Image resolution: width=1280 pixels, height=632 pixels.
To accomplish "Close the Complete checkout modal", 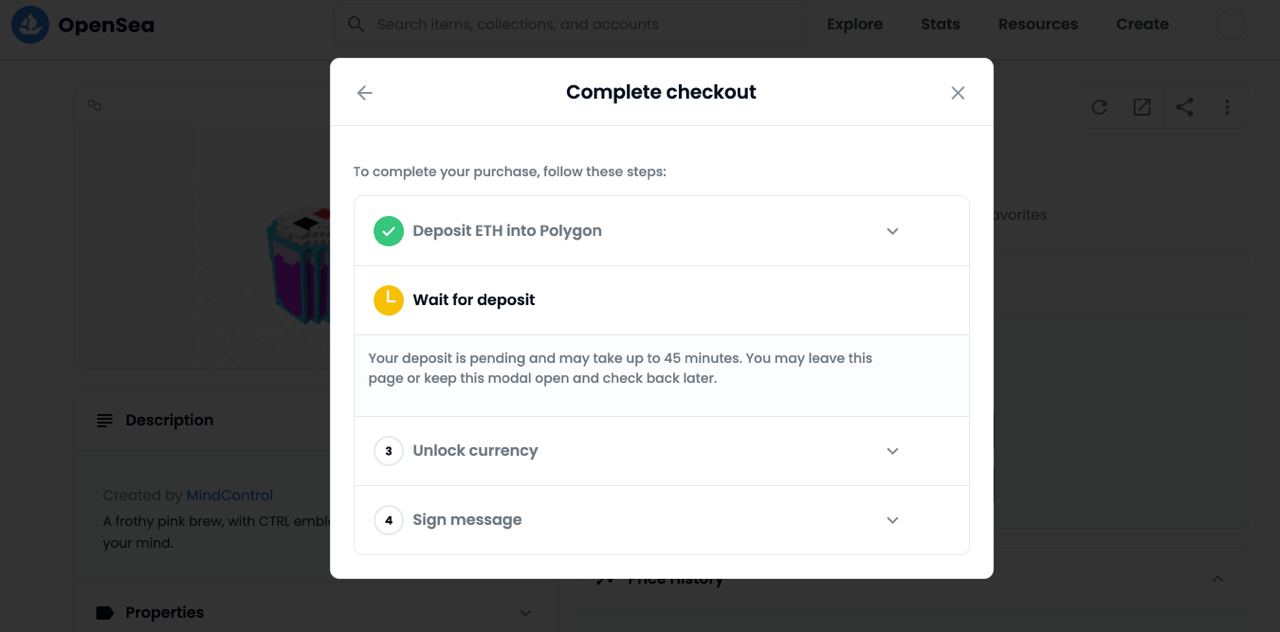I will [958, 93].
